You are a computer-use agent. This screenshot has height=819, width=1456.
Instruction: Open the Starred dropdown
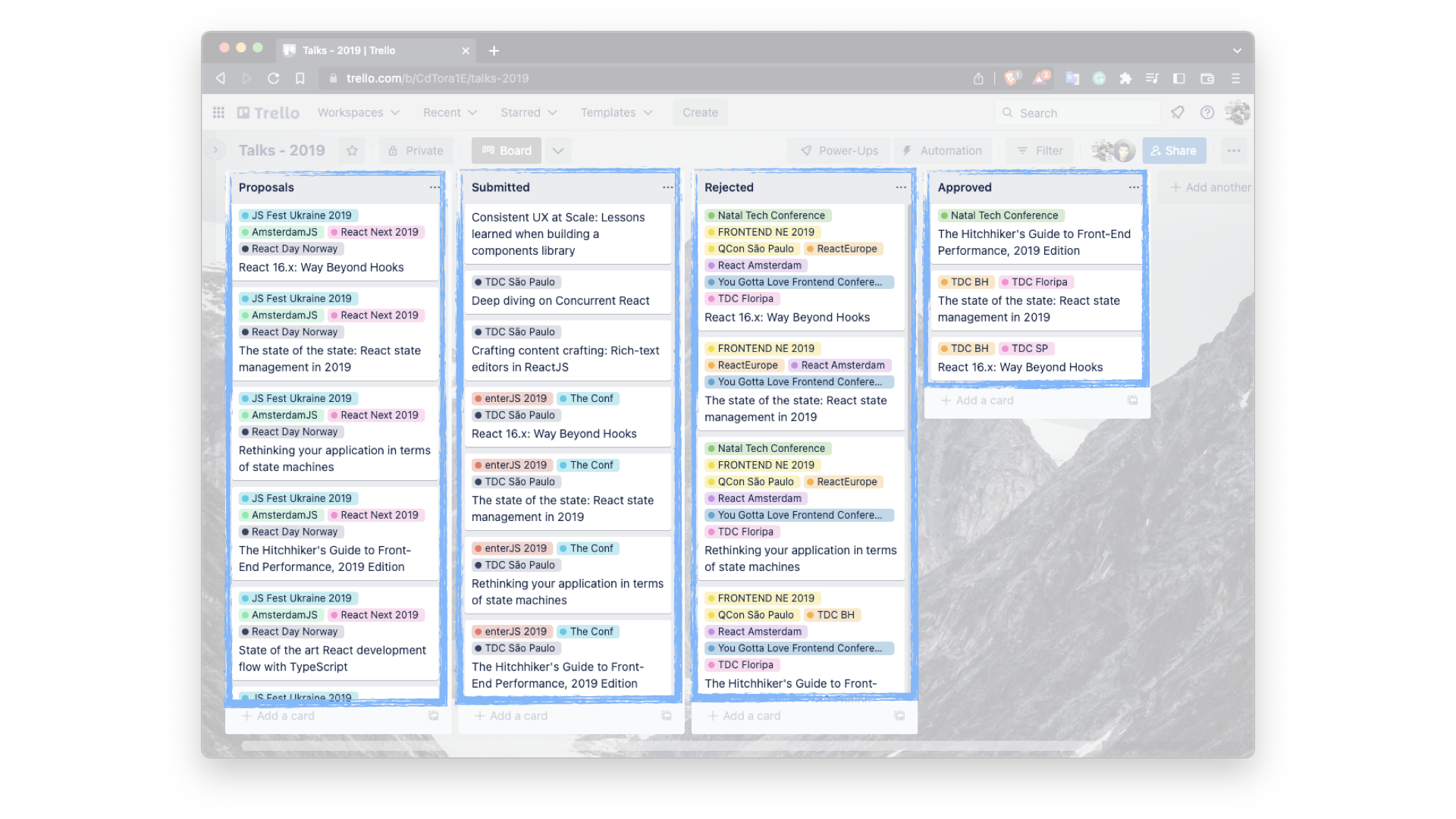[529, 113]
